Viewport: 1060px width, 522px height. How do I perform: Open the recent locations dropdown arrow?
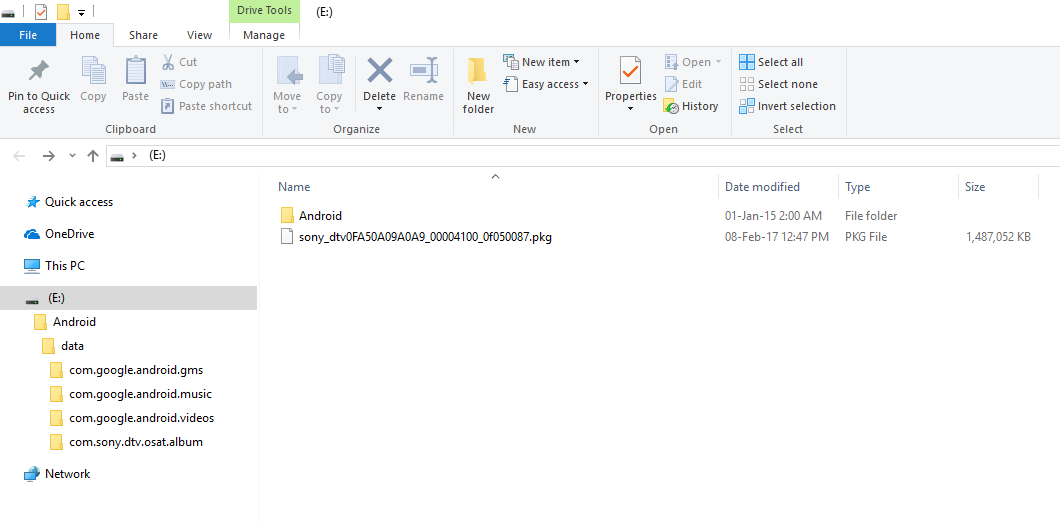coord(72,156)
